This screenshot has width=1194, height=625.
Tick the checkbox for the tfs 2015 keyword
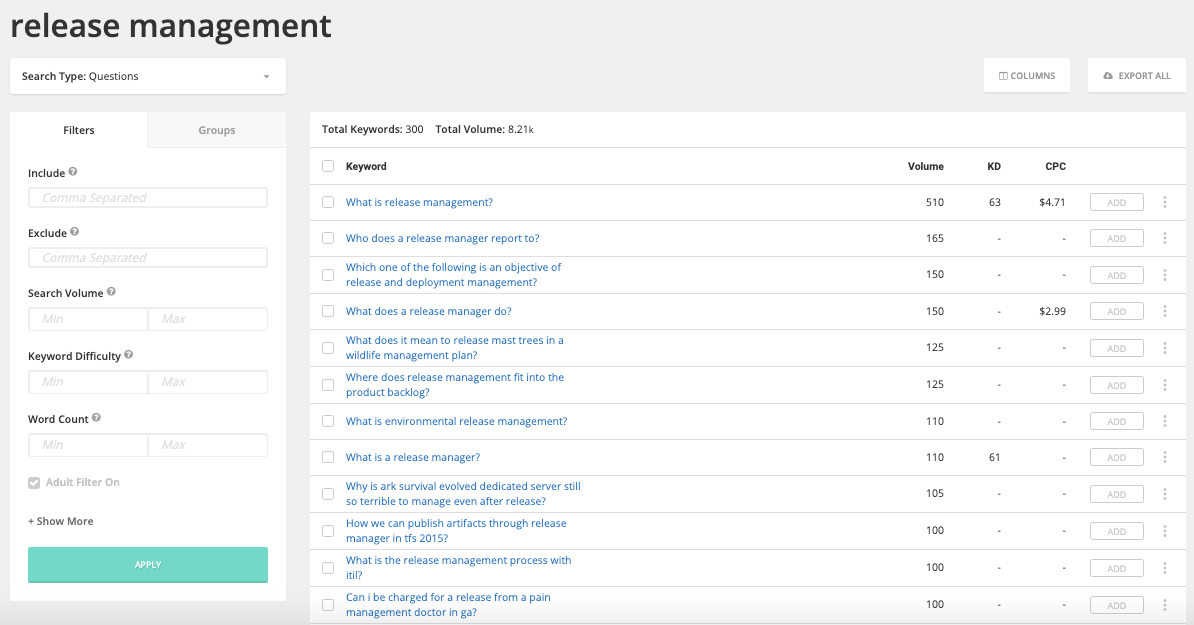pyautogui.click(x=328, y=531)
